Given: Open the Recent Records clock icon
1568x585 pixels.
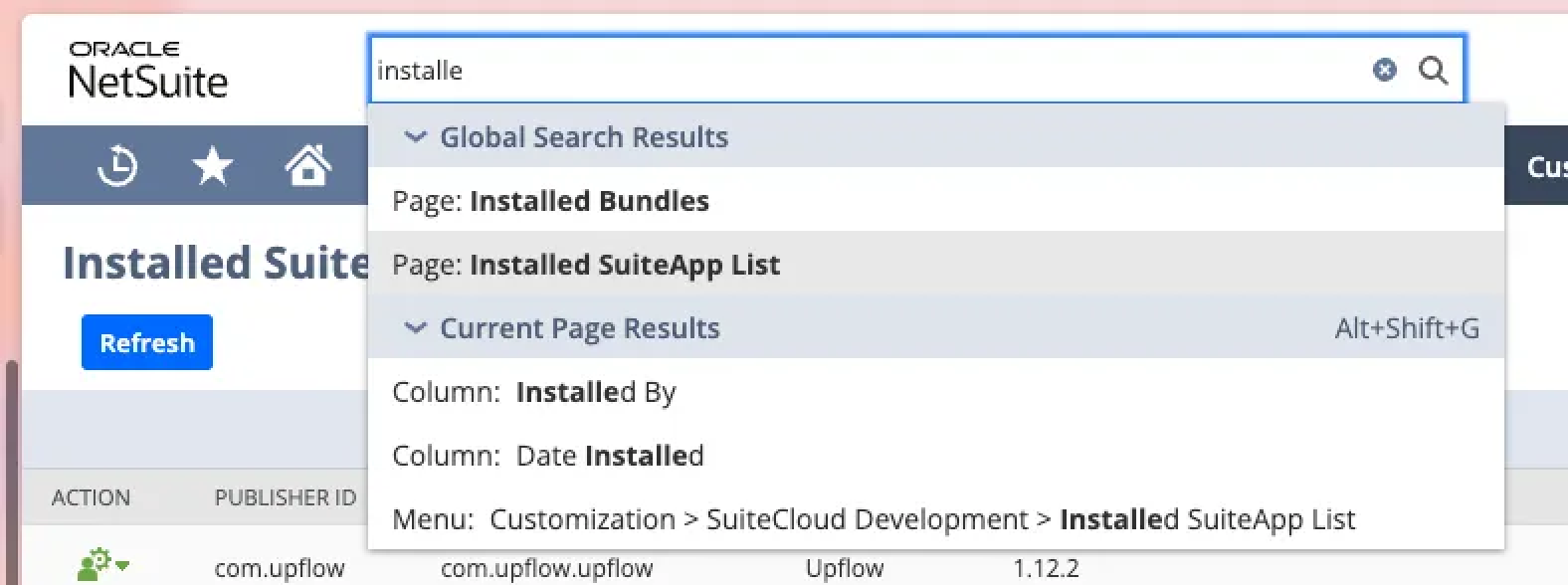Looking at the screenshot, I should (117, 165).
